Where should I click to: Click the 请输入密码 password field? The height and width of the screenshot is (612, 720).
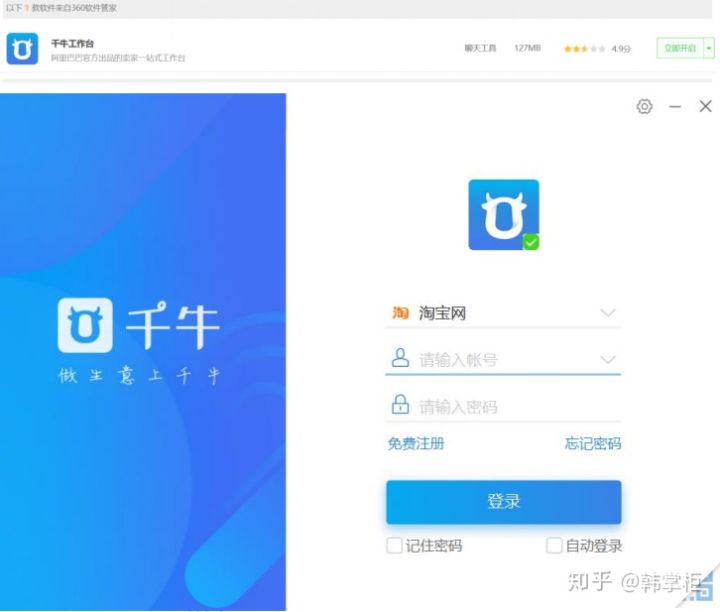click(503, 406)
